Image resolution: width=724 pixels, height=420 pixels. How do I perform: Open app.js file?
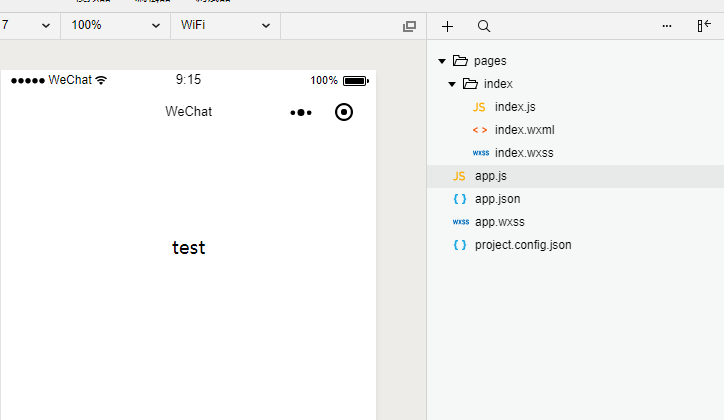pos(575,176)
